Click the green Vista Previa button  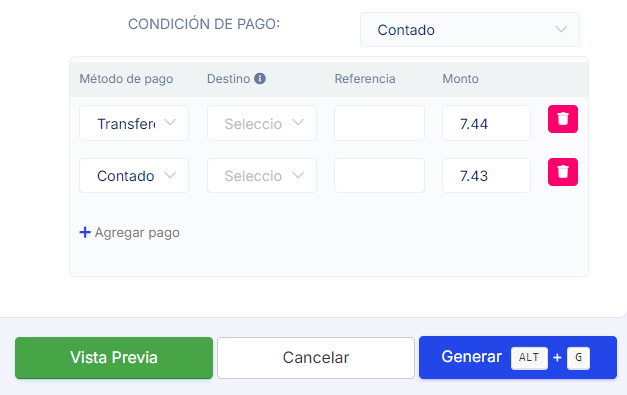coord(114,358)
